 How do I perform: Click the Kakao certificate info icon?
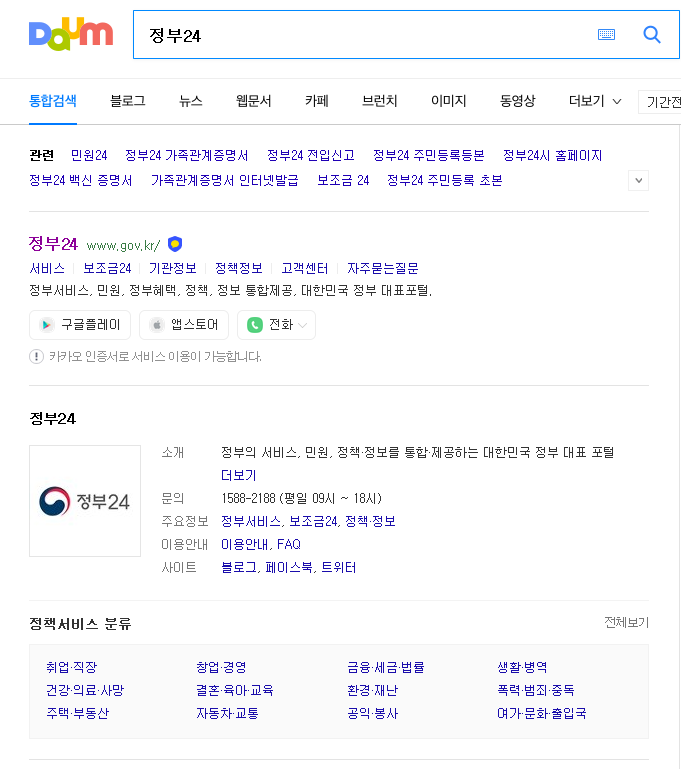click(36, 357)
